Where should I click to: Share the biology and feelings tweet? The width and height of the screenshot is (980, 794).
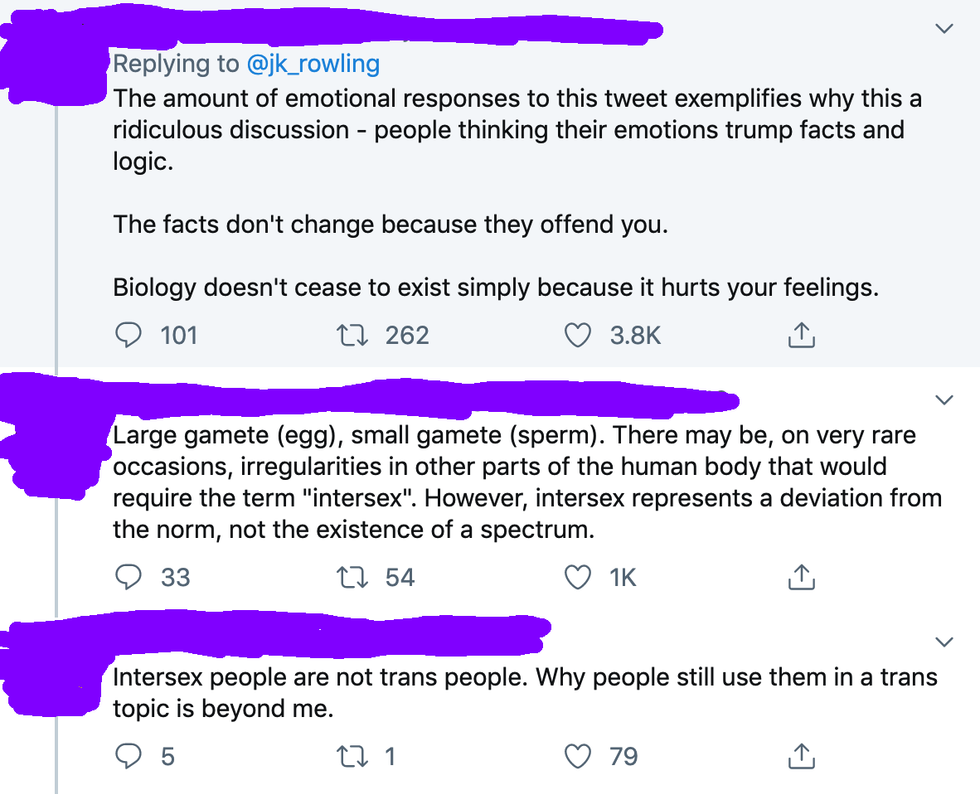point(801,336)
